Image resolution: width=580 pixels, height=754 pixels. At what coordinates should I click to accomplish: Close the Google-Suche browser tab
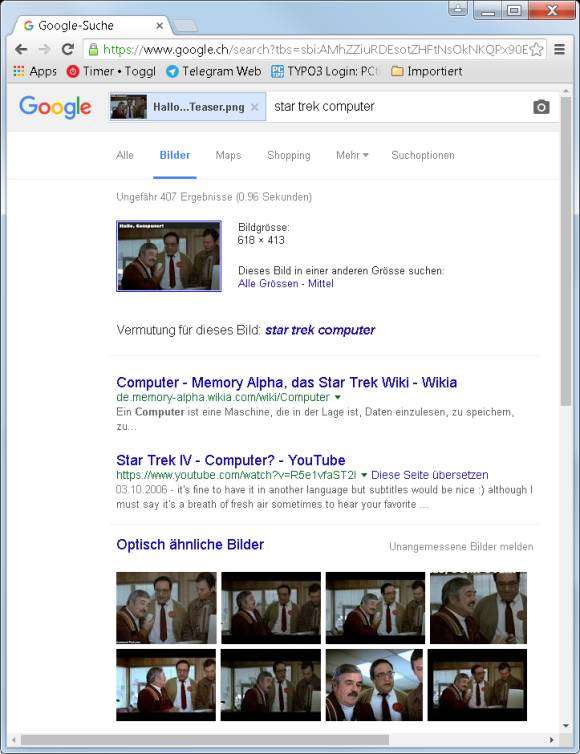(x=160, y=25)
